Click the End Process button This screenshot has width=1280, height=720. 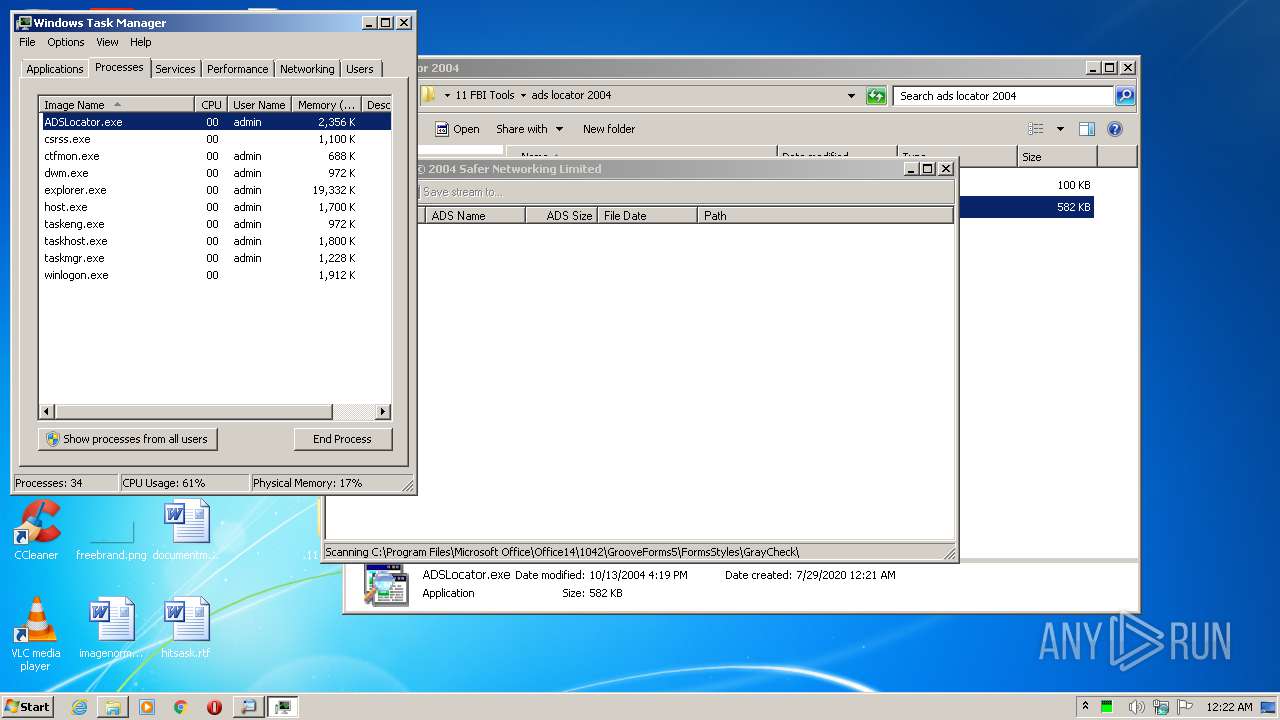342,439
